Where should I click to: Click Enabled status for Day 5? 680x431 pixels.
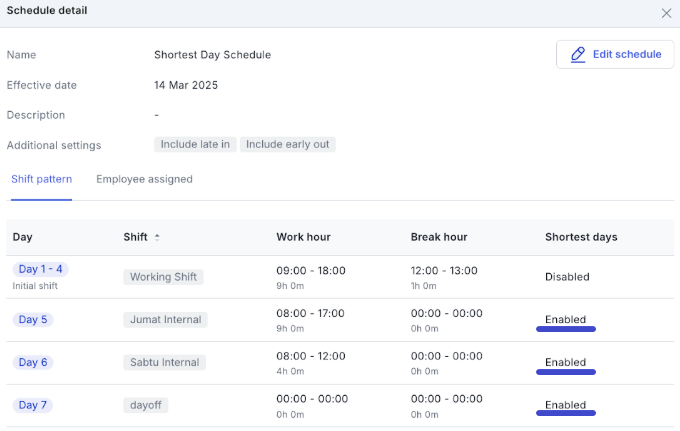click(x=566, y=320)
